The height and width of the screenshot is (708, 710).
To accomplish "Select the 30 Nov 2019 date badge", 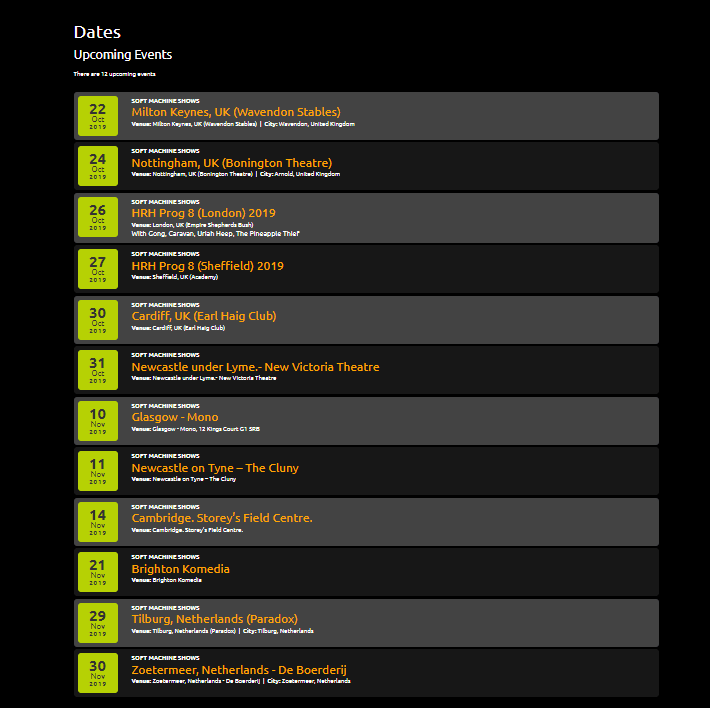I will tap(98, 672).
